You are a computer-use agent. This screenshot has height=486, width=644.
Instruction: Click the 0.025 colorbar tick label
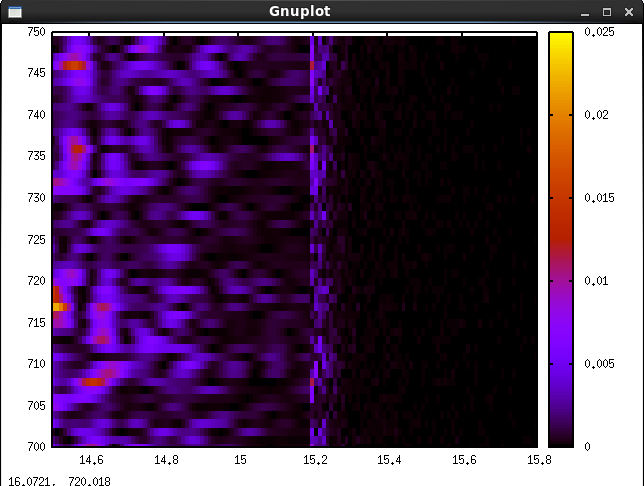point(597,33)
